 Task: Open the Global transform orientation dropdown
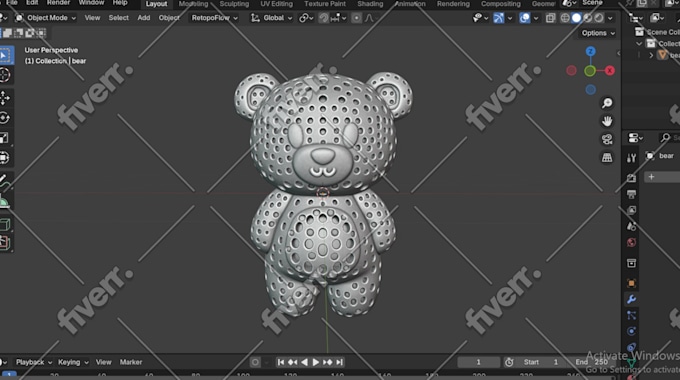(271, 18)
